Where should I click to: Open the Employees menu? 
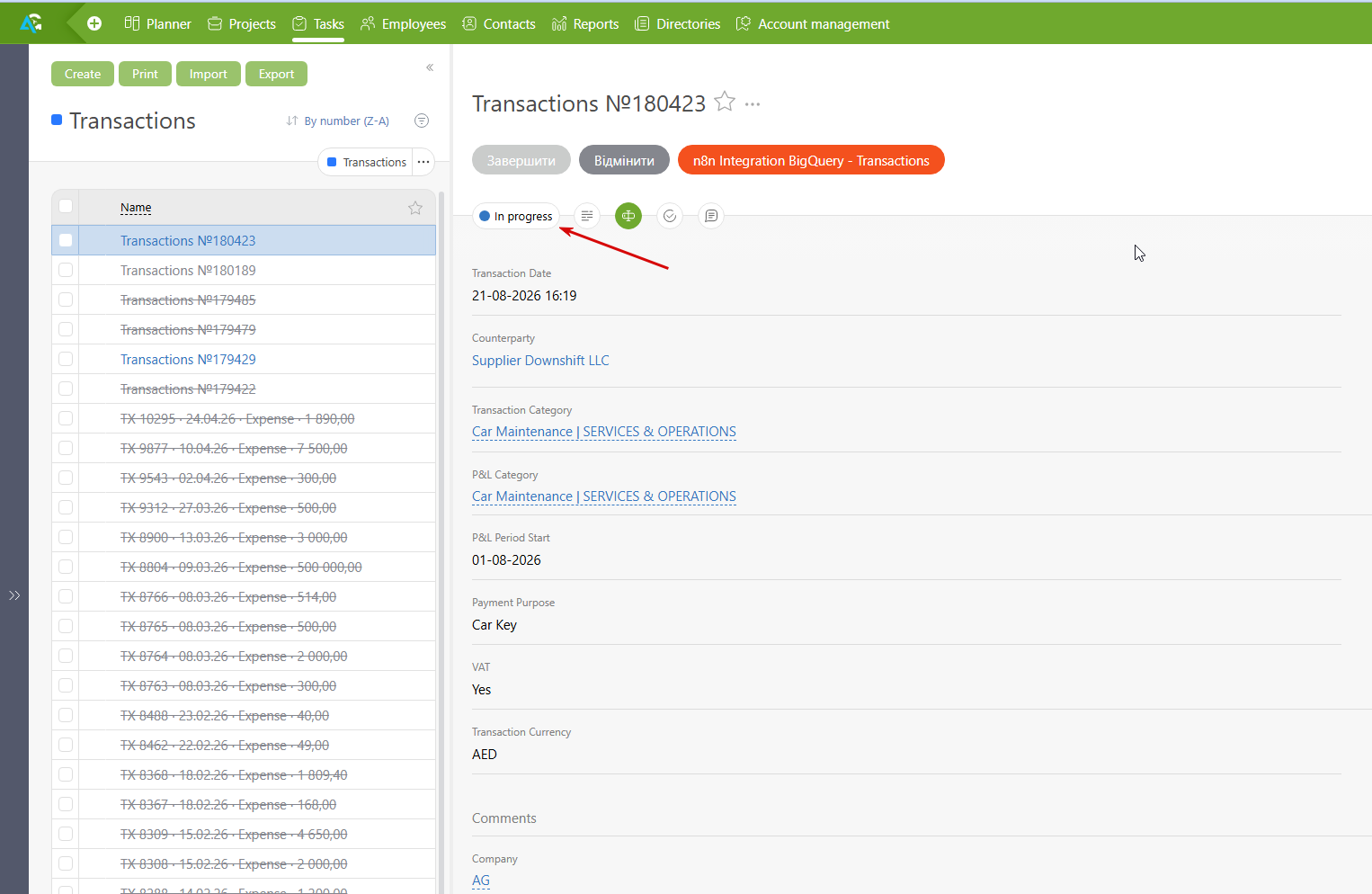[x=404, y=23]
